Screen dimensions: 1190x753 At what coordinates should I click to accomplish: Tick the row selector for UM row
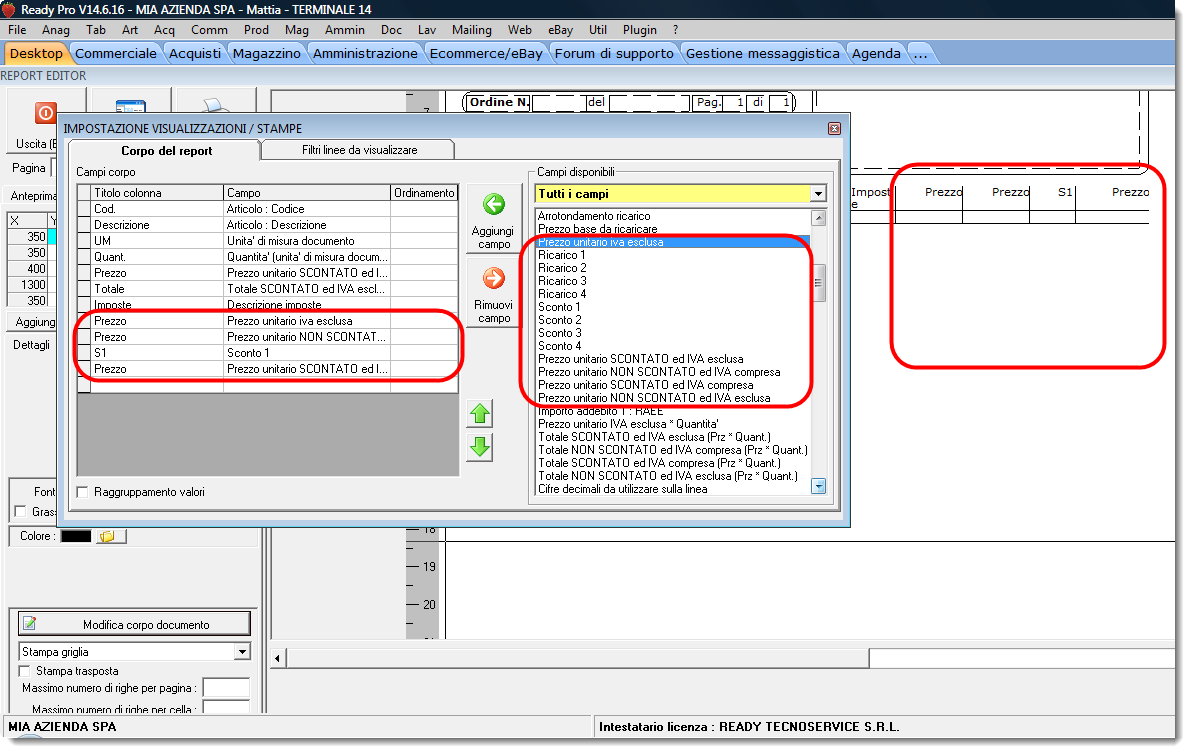point(84,241)
